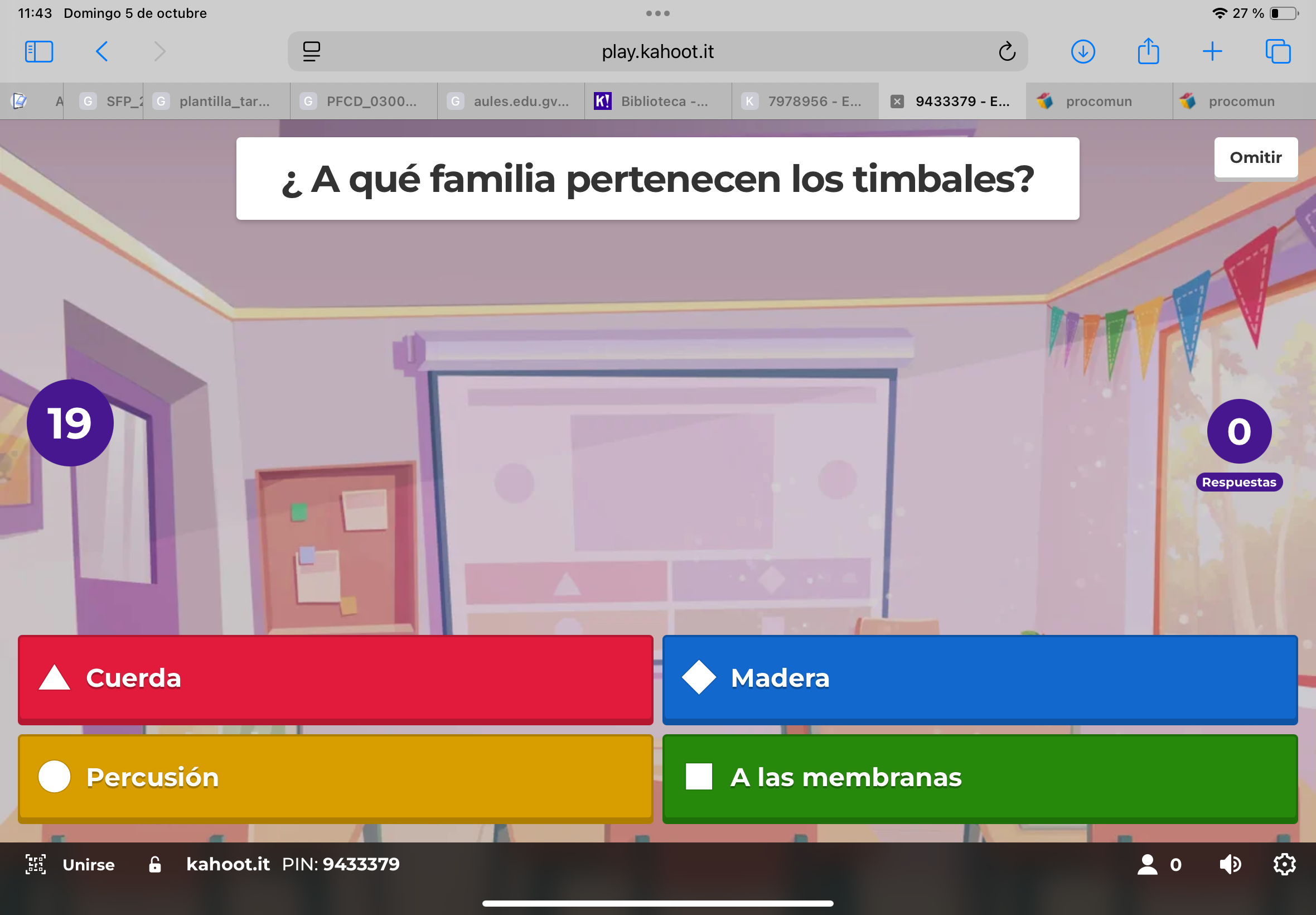Screen dimensions: 1316x915
Task: Show tab overview icon
Action: pos(1278,51)
